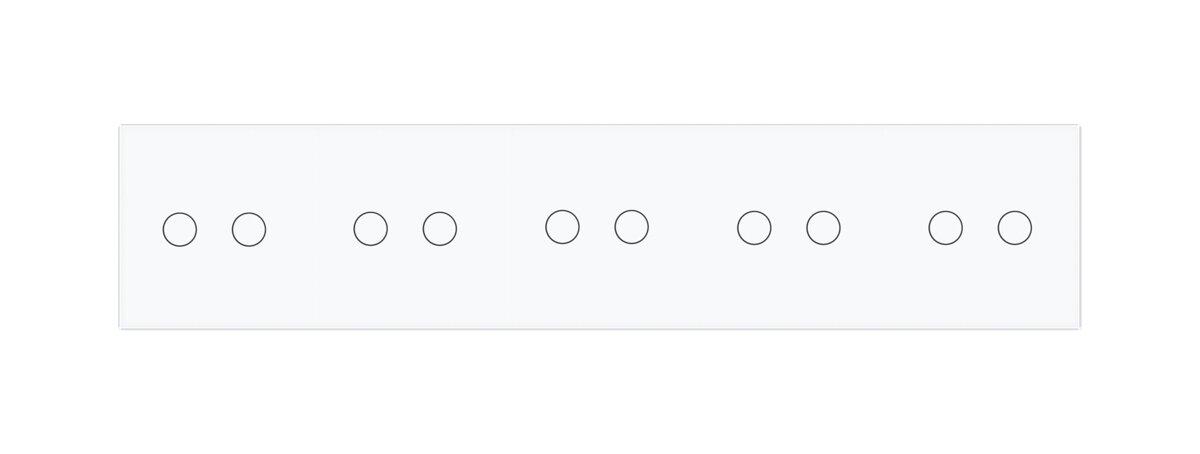Click blank glass above the first circle pair
1200x454 pixels.
tap(215, 167)
